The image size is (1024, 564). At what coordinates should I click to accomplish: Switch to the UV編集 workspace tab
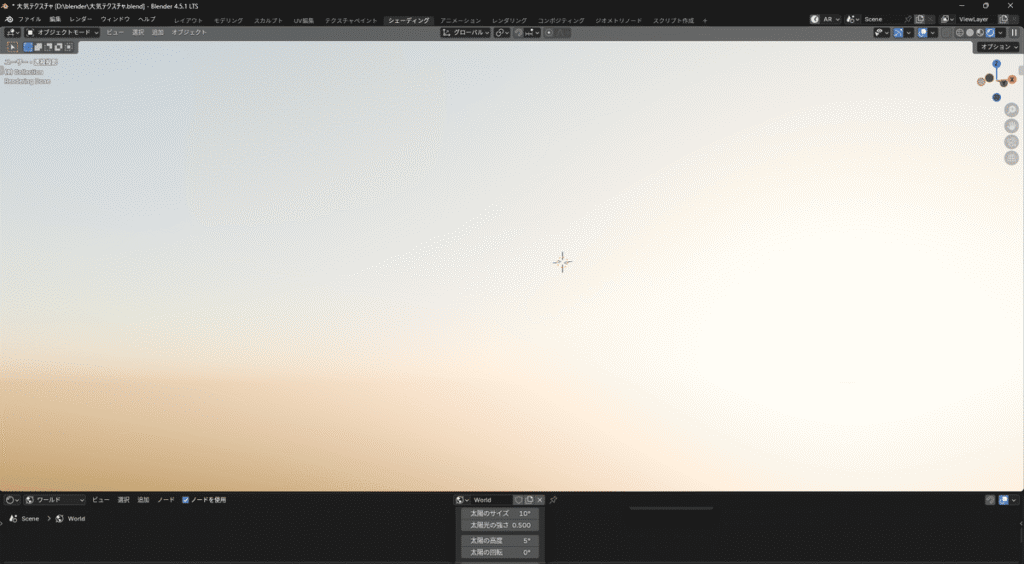point(304,21)
